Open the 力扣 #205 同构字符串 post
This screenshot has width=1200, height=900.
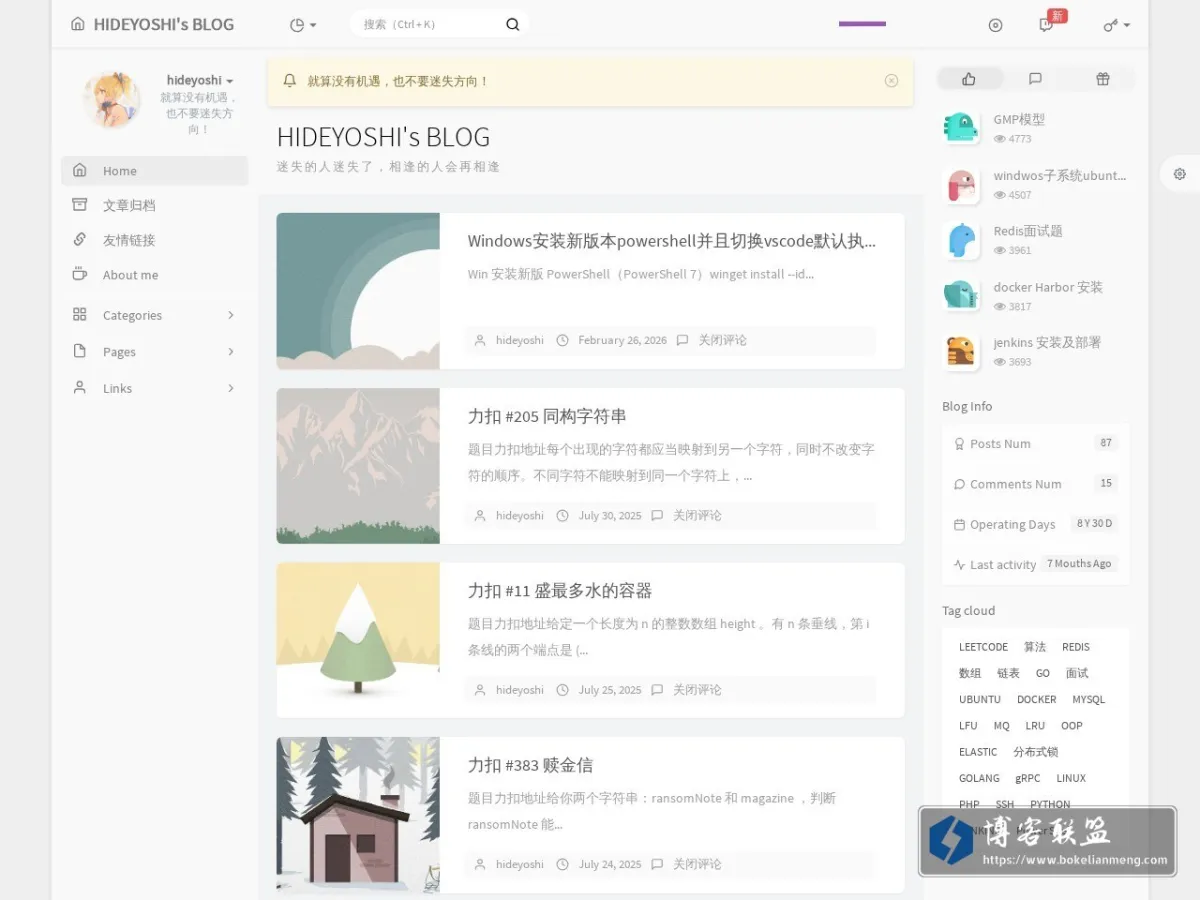pos(547,416)
